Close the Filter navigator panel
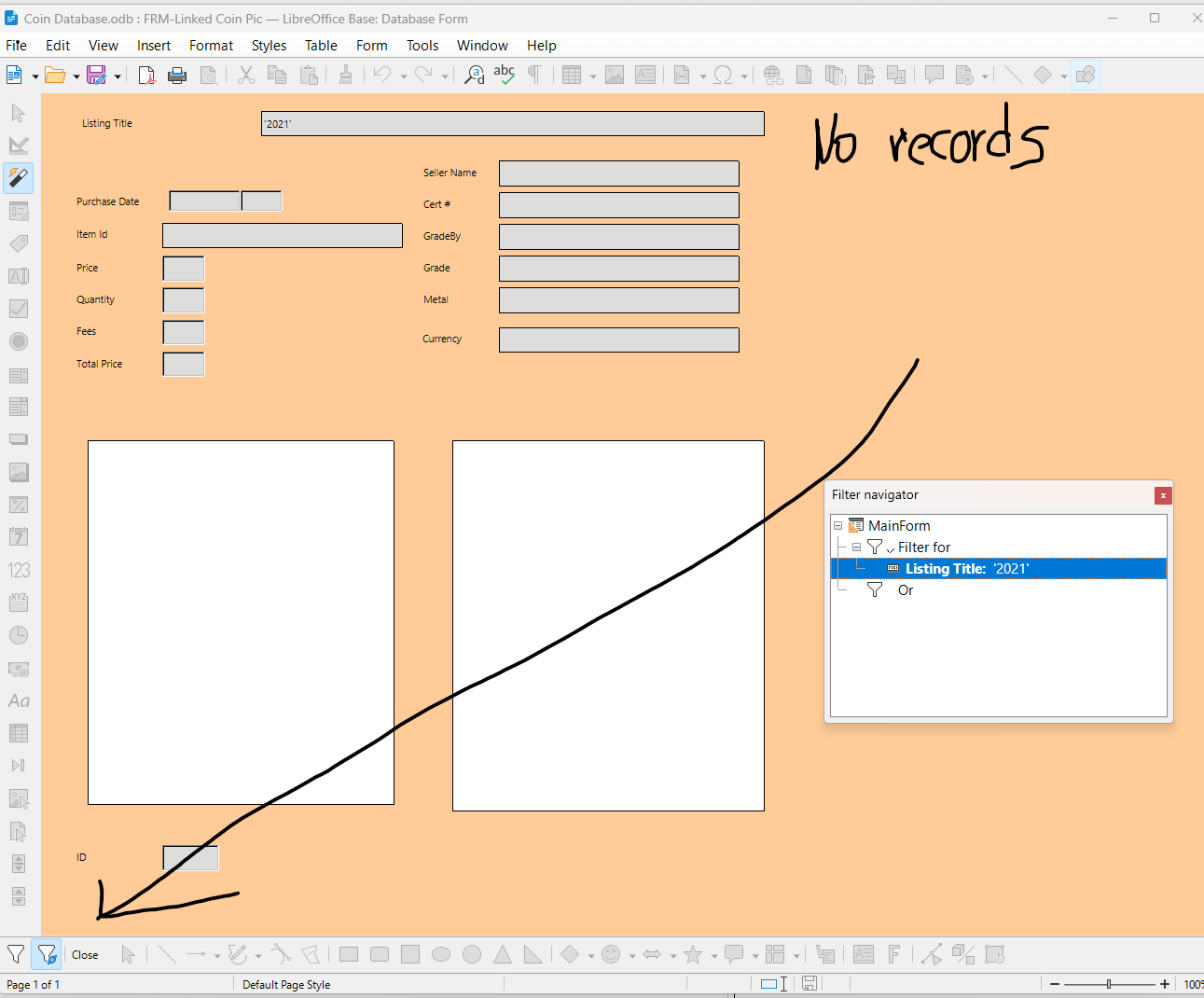The height and width of the screenshot is (998, 1204). (1162, 495)
